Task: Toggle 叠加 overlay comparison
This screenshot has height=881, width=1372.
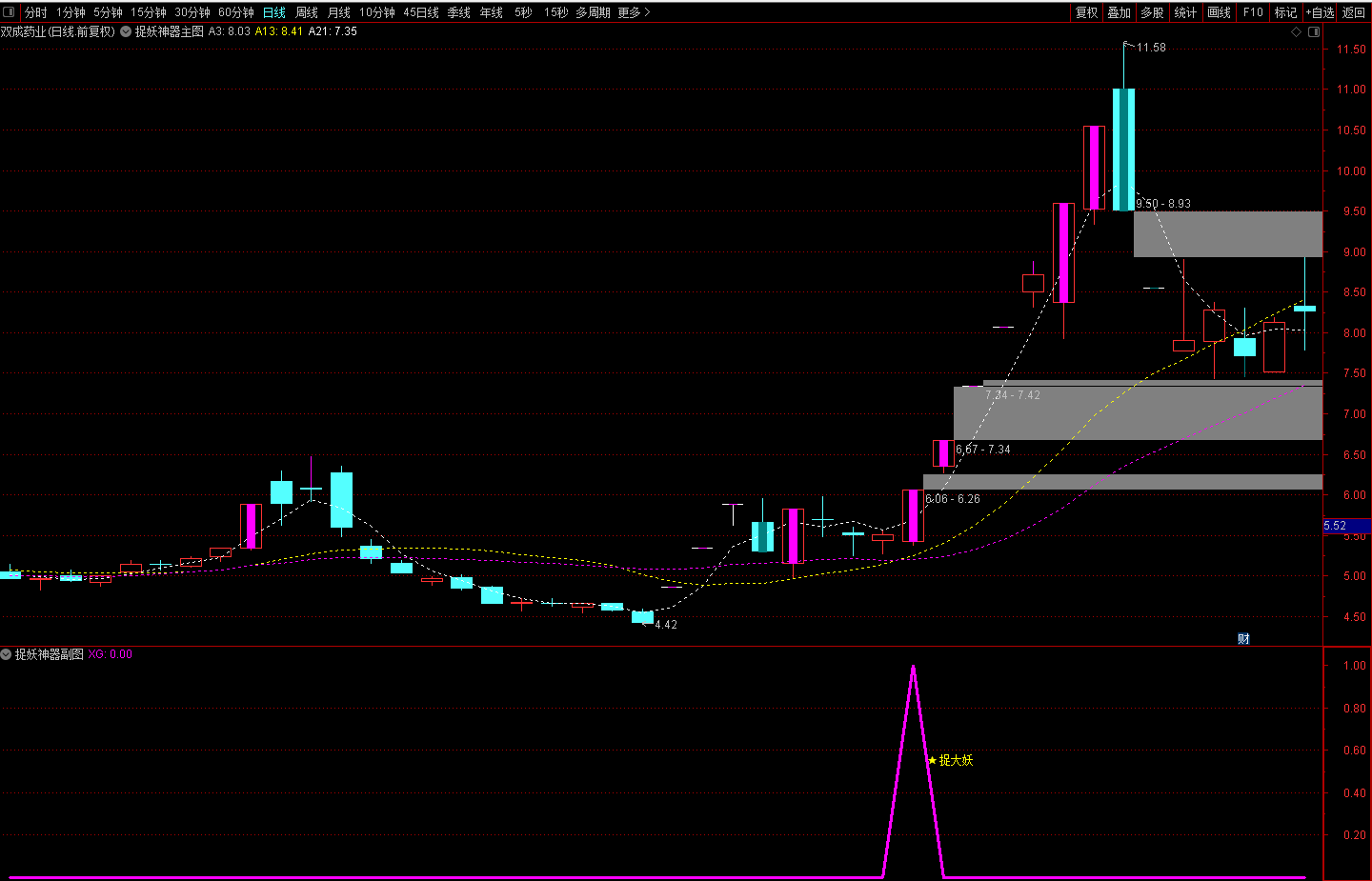Action: click(1119, 12)
